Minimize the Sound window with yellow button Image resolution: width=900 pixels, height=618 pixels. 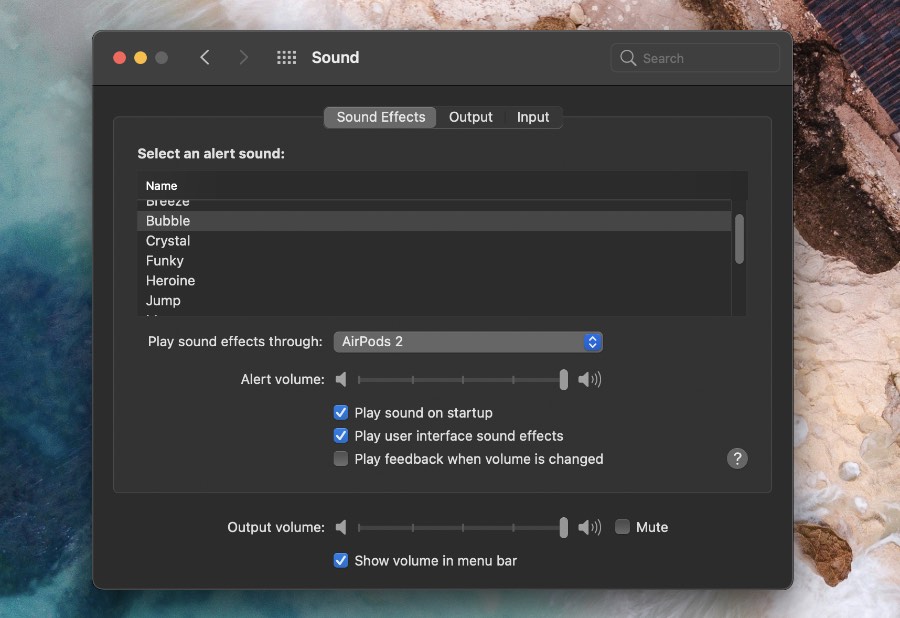click(x=141, y=57)
